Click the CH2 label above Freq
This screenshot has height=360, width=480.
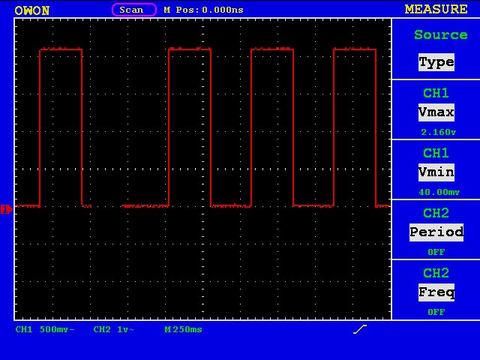point(436,273)
